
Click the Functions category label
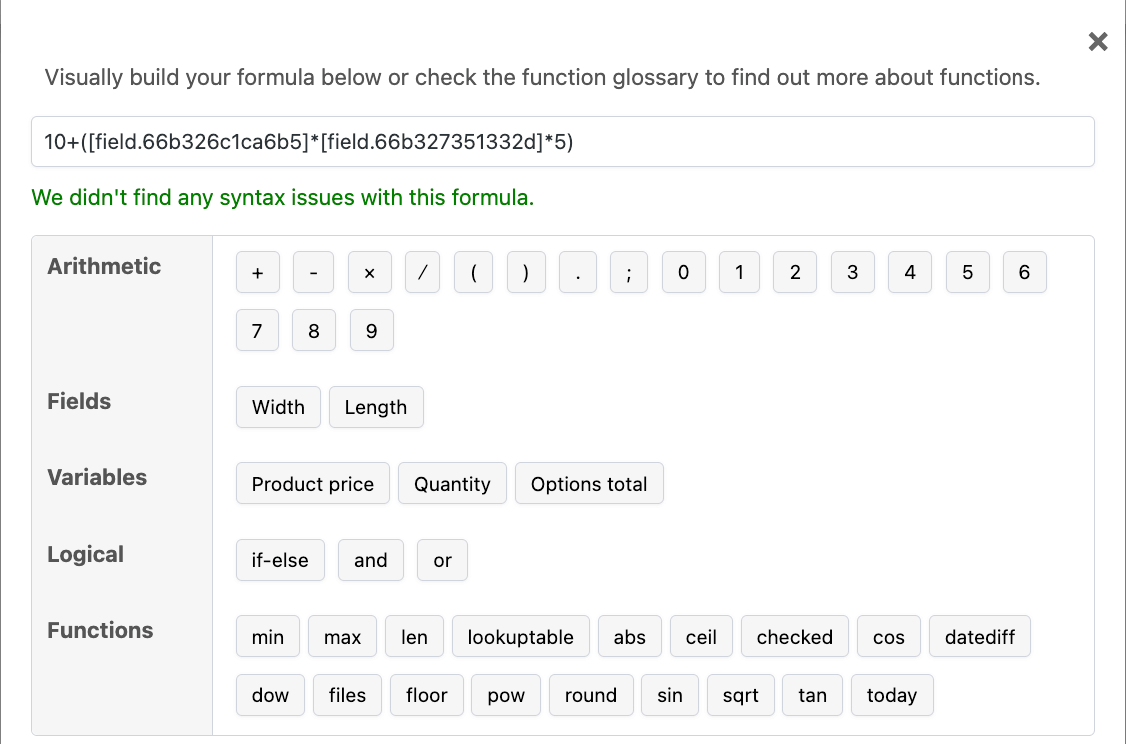click(101, 631)
